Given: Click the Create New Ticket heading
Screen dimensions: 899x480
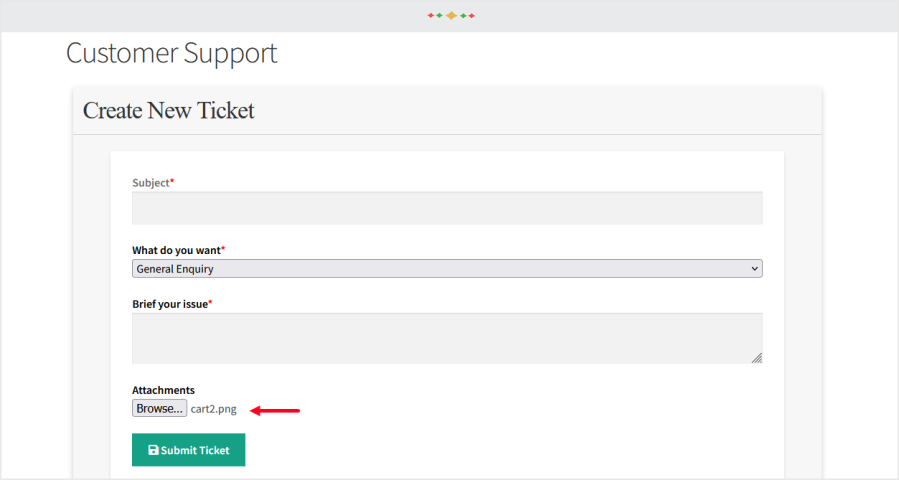Looking at the screenshot, I should (x=169, y=111).
